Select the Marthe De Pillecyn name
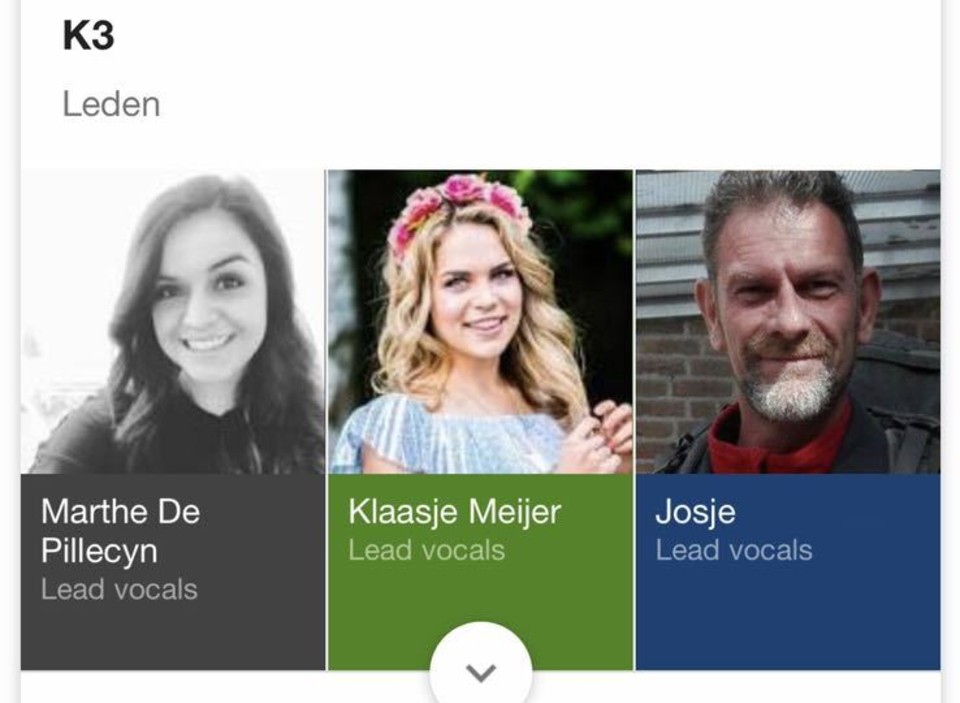 click(121, 531)
